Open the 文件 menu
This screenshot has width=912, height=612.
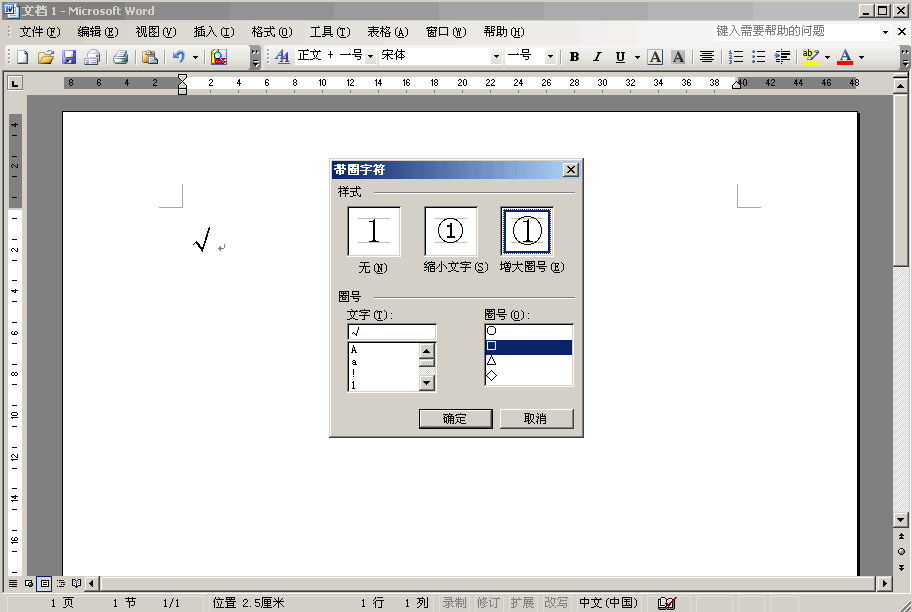pyautogui.click(x=40, y=32)
